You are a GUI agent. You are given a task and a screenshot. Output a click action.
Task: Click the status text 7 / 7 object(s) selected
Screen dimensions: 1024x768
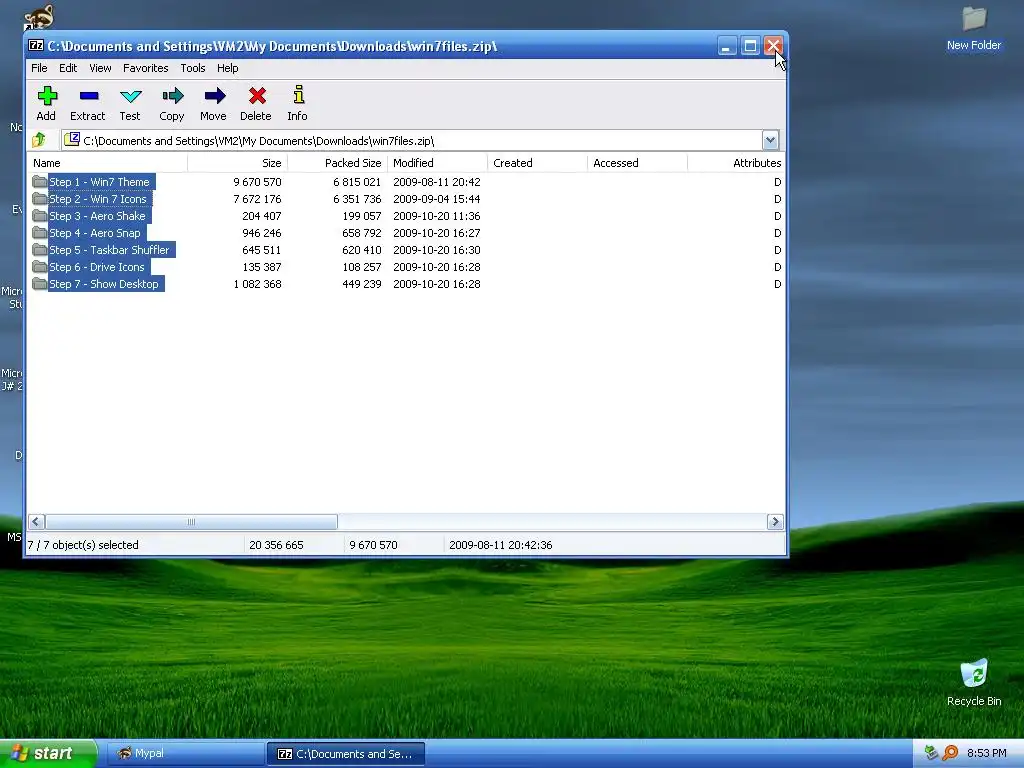coord(83,545)
